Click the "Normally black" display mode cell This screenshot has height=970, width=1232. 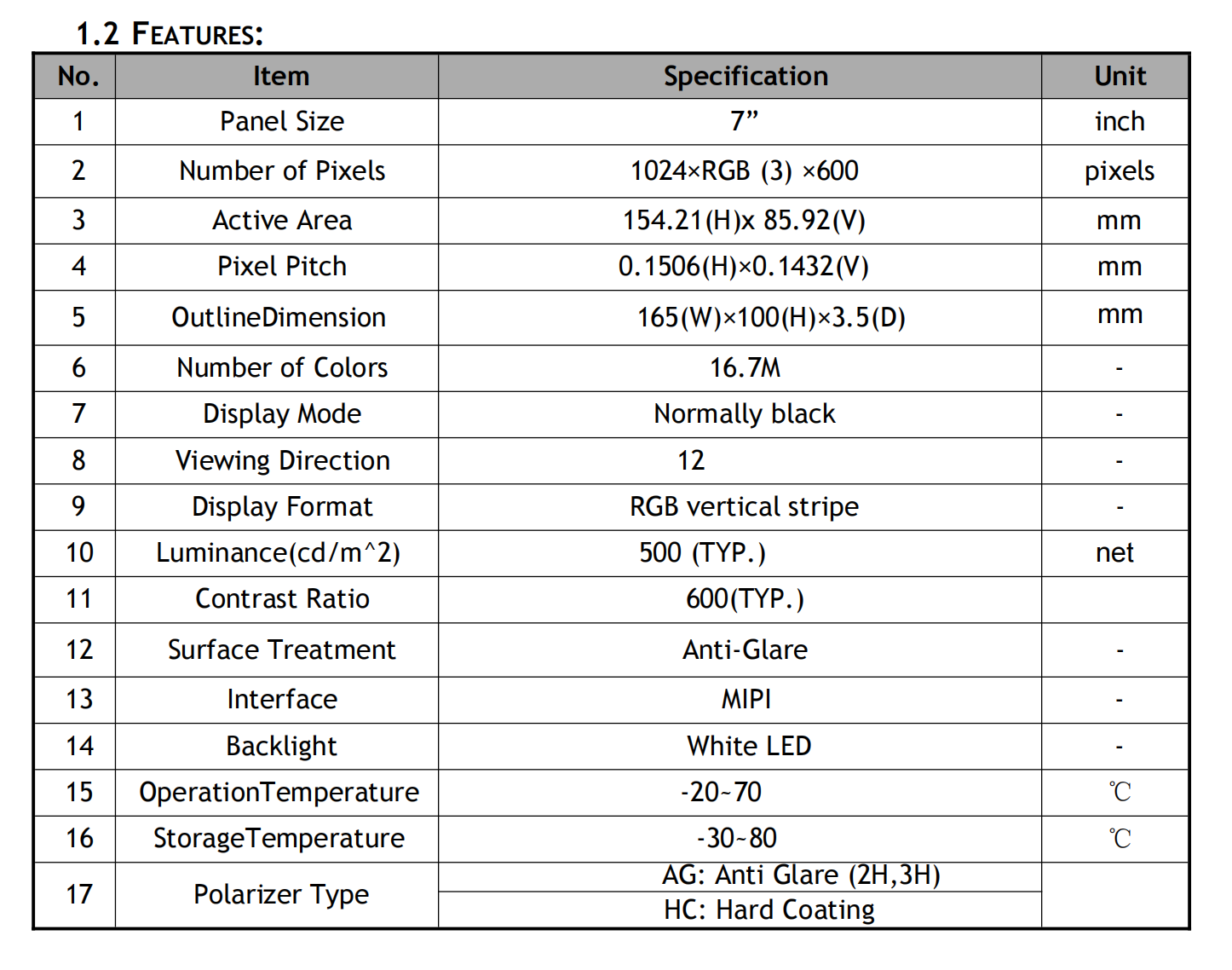point(744,413)
